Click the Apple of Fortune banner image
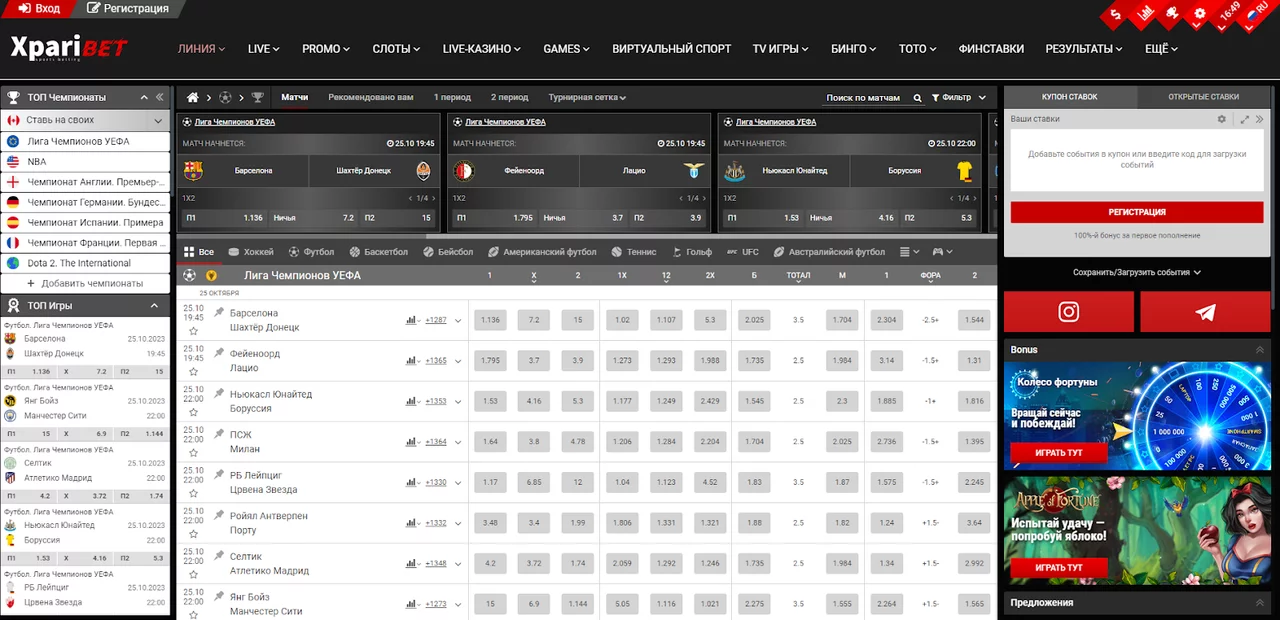Viewport: 1280px width, 620px height. point(1137,531)
